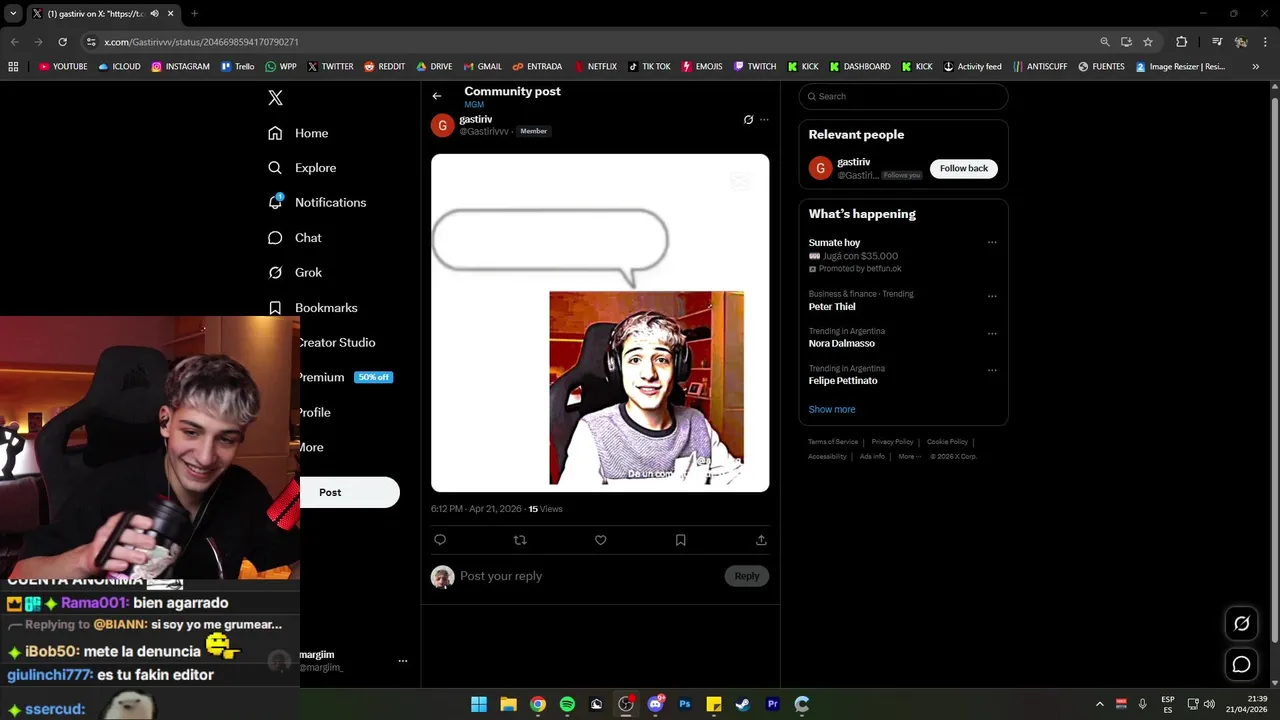Bookmark the post
This screenshot has height=720, width=1280.
point(681,540)
